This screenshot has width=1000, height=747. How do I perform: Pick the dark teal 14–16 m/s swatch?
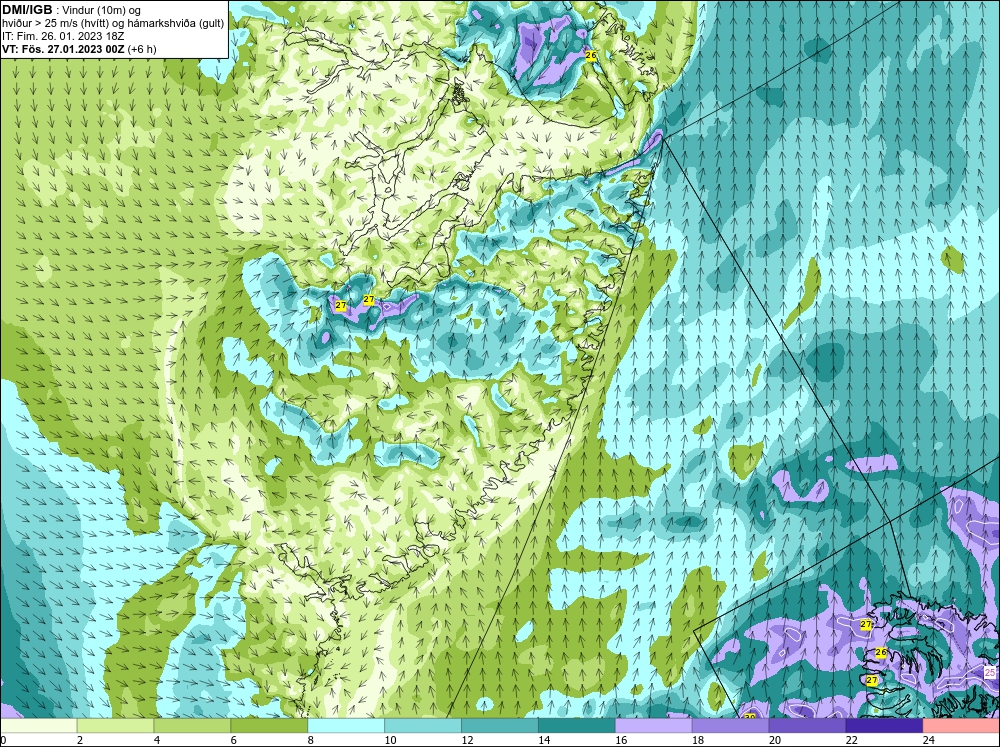click(x=577, y=726)
